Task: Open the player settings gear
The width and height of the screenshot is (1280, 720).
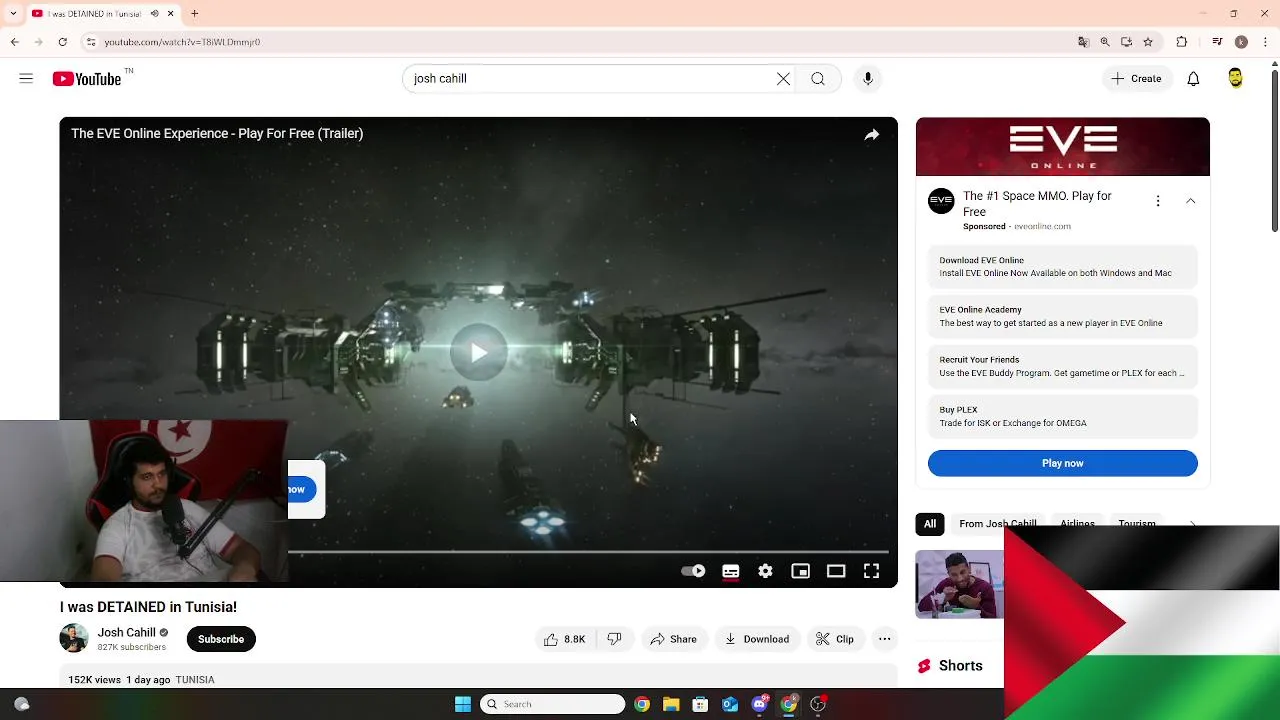Action: (x=765, y=571)
